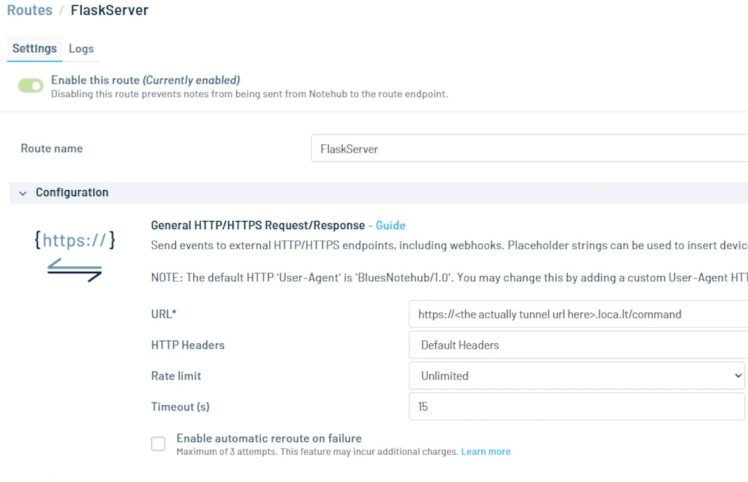Click the General HTTP/HTTPS Request/Response heading
748x482 pixels.
click(258, 226)
